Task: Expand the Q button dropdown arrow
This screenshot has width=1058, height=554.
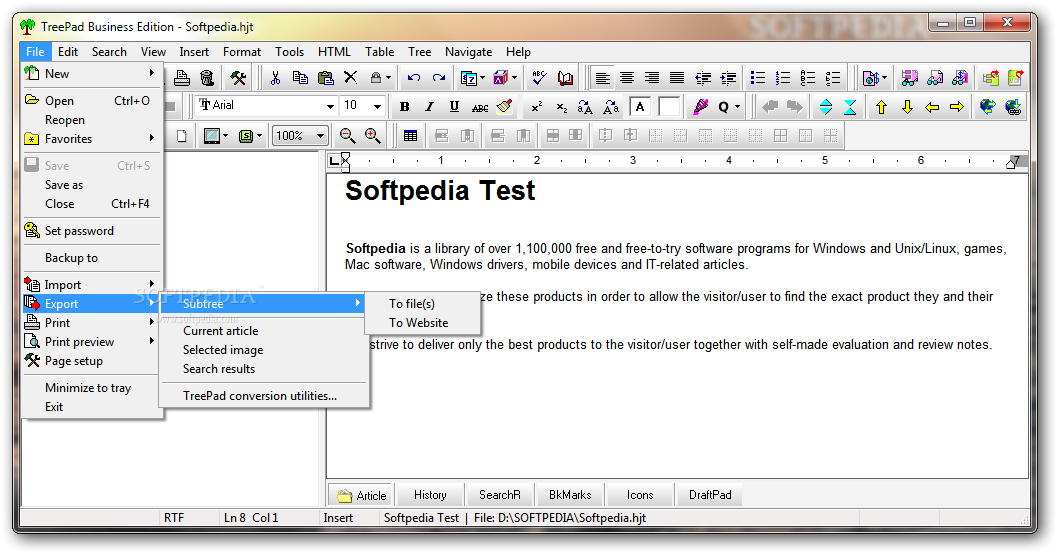Action: point(737,107)
